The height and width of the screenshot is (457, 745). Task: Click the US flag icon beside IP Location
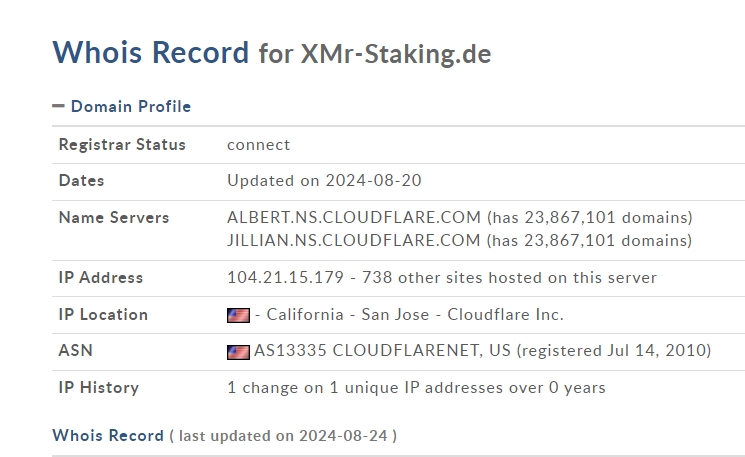[239, 315]
